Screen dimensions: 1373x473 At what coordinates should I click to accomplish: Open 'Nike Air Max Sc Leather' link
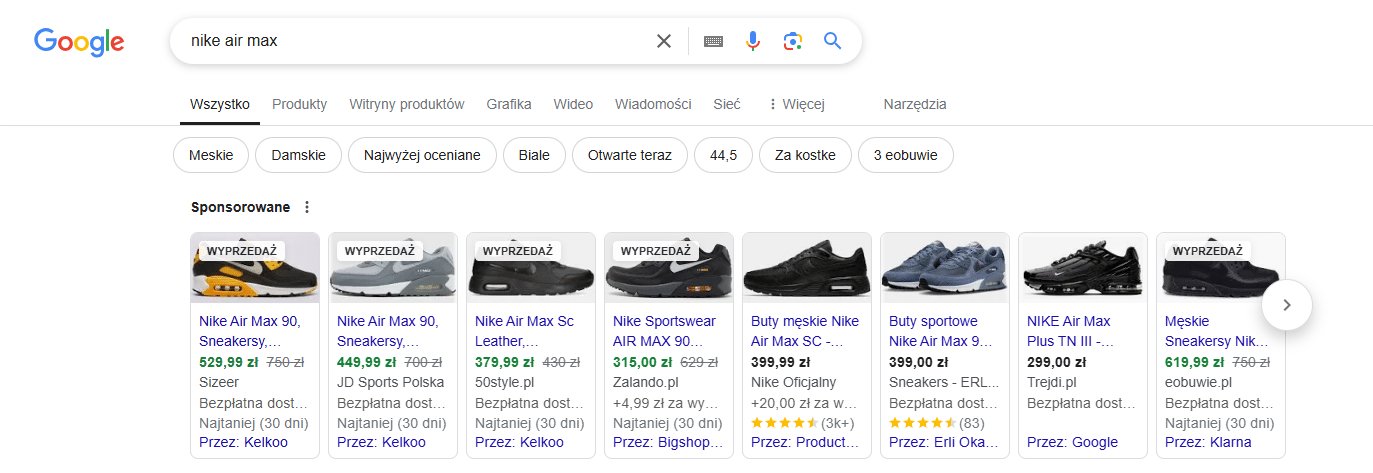pyautogui.click(x=525, y=331)
